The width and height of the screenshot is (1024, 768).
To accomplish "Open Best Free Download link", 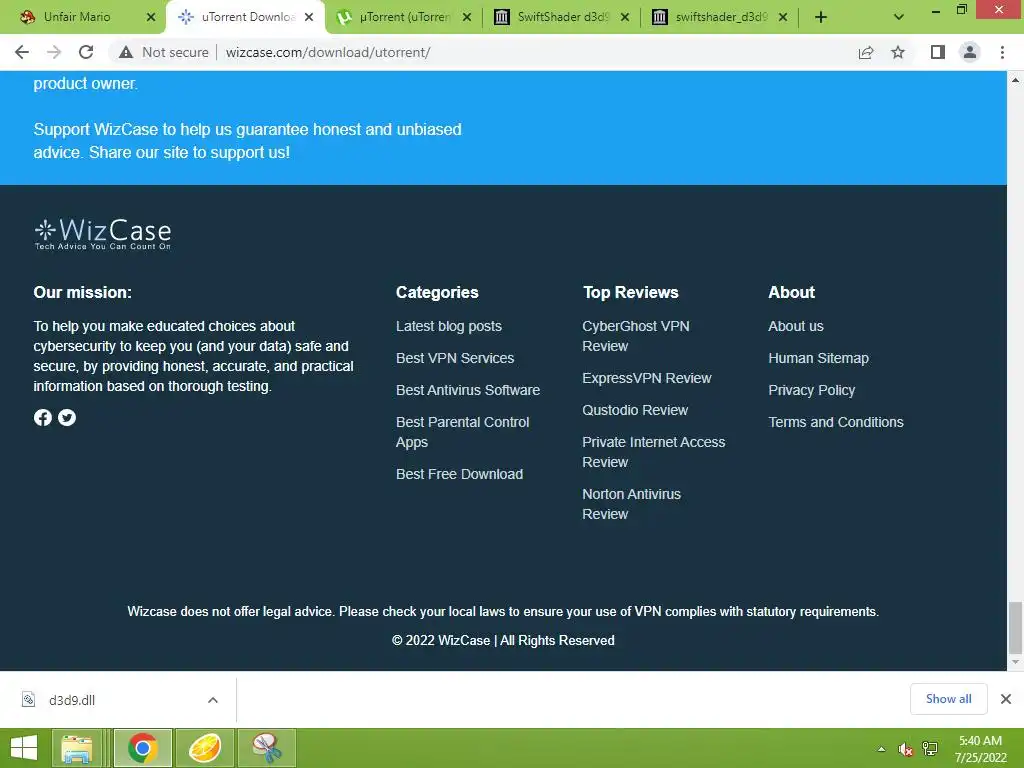I will pos(459,474).
